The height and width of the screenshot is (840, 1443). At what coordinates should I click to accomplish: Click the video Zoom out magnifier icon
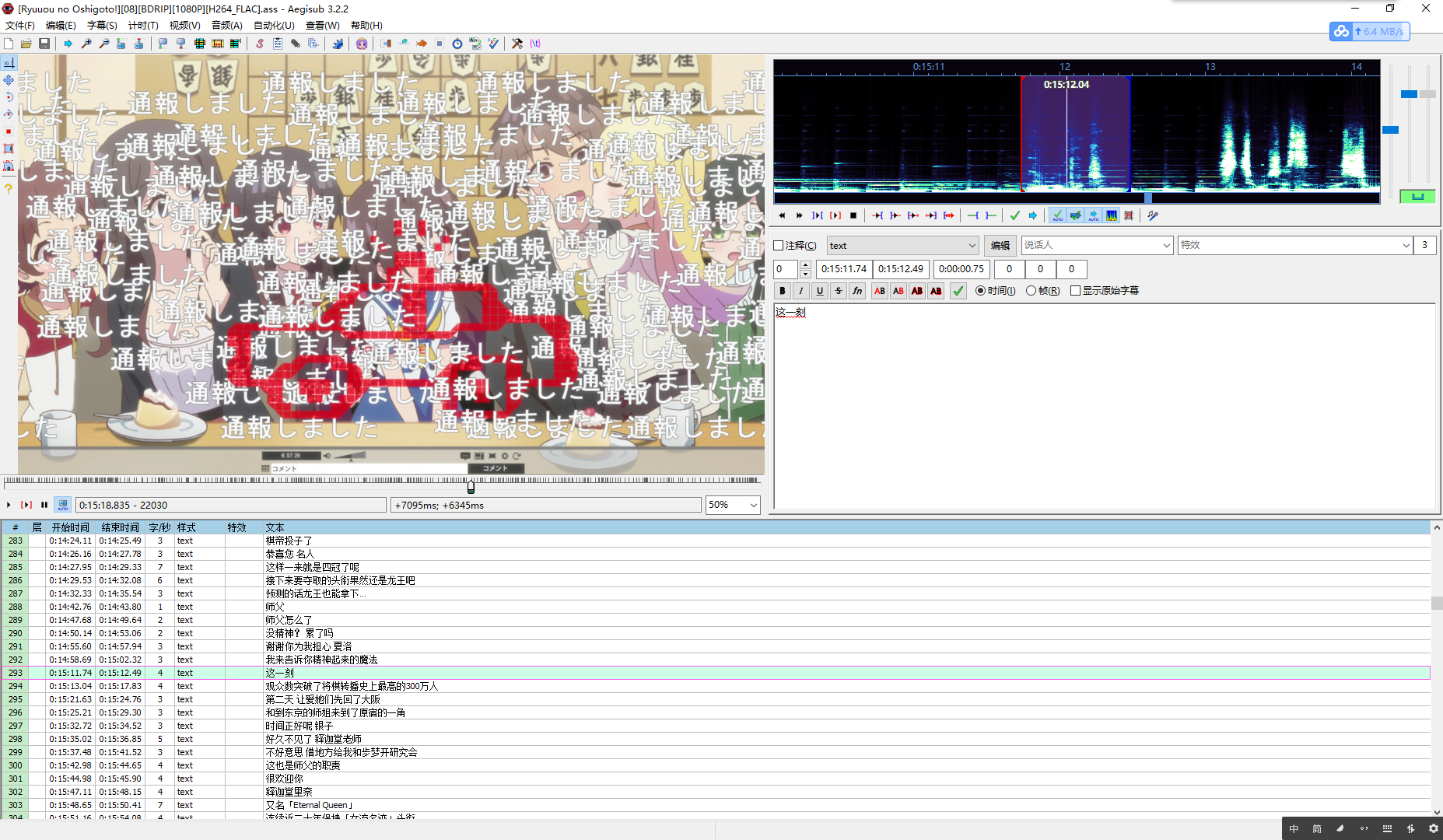pyautogui.click(x=104, y=44)
